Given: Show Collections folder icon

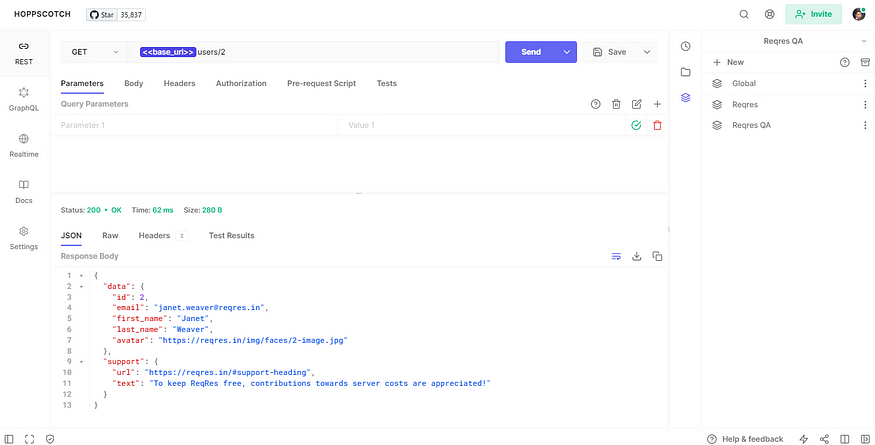Looking at the screenshot, I should (x=685, y=72).
